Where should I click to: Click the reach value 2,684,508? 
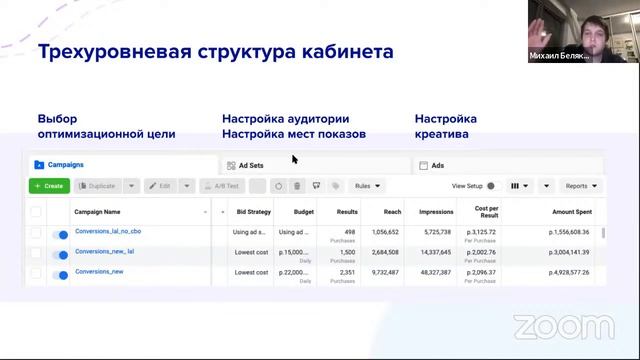click(x=385, y=252)
